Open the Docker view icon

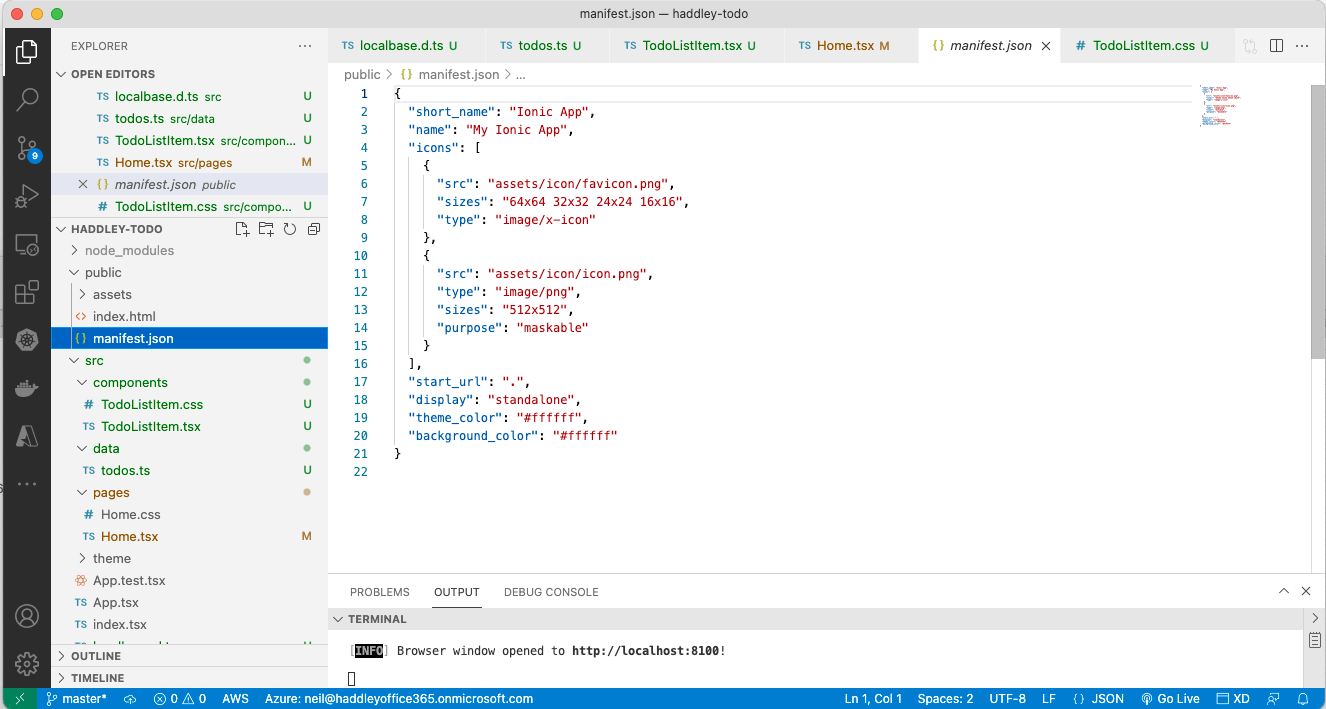tap(27, 388)
